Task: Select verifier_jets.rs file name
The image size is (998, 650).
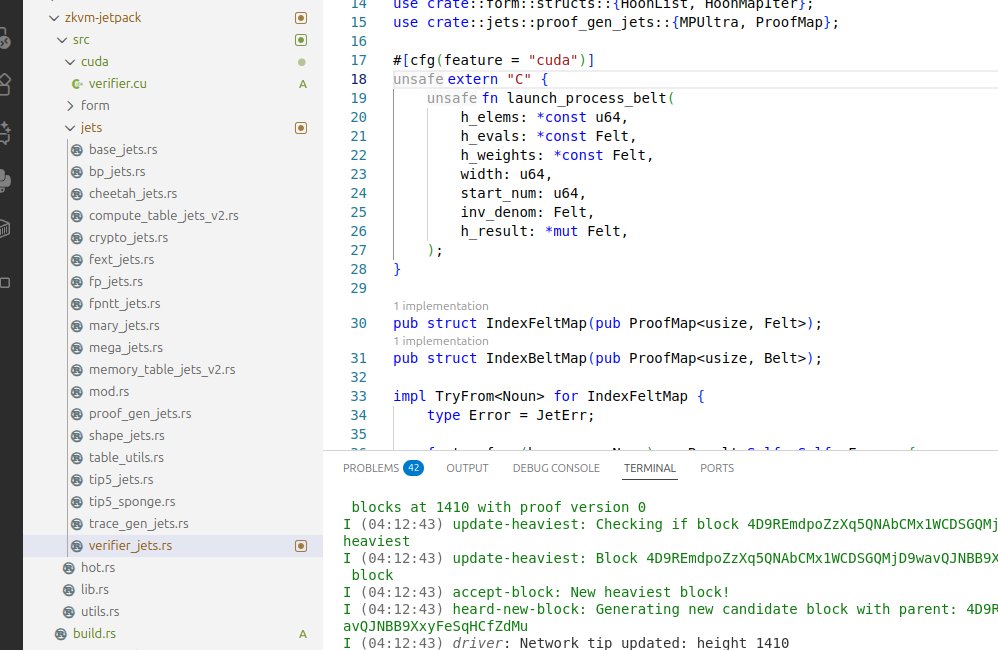Action: [x=130, y=546]
